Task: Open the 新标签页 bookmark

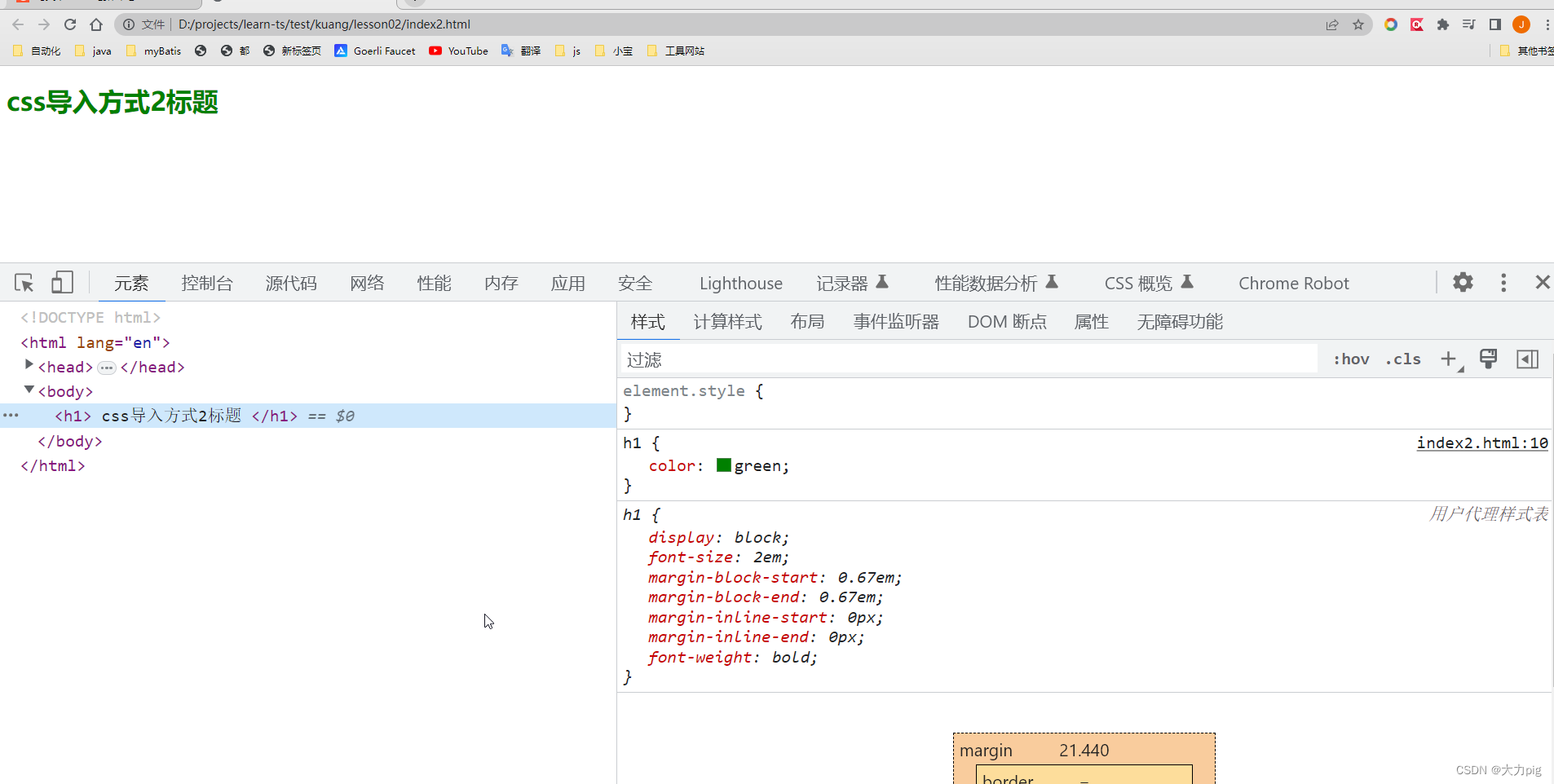Action: [292, 51]
